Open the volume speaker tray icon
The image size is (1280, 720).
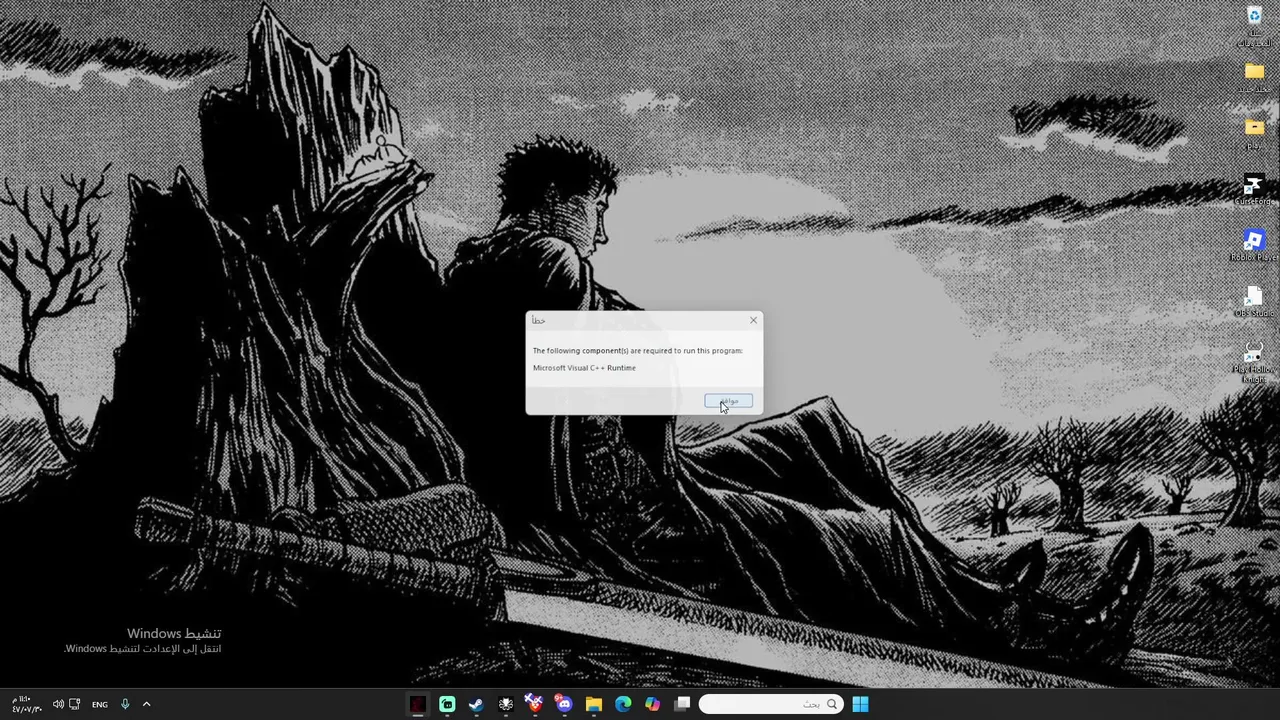(x=57, y=704)
